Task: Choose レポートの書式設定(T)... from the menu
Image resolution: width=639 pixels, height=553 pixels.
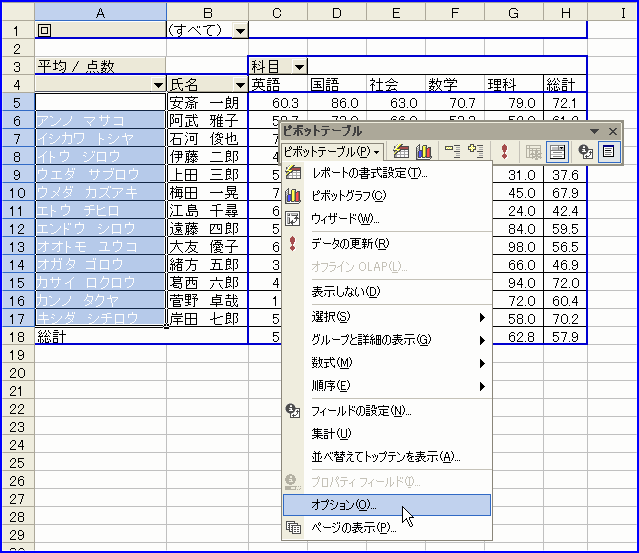Action: (x=387, y=173)
